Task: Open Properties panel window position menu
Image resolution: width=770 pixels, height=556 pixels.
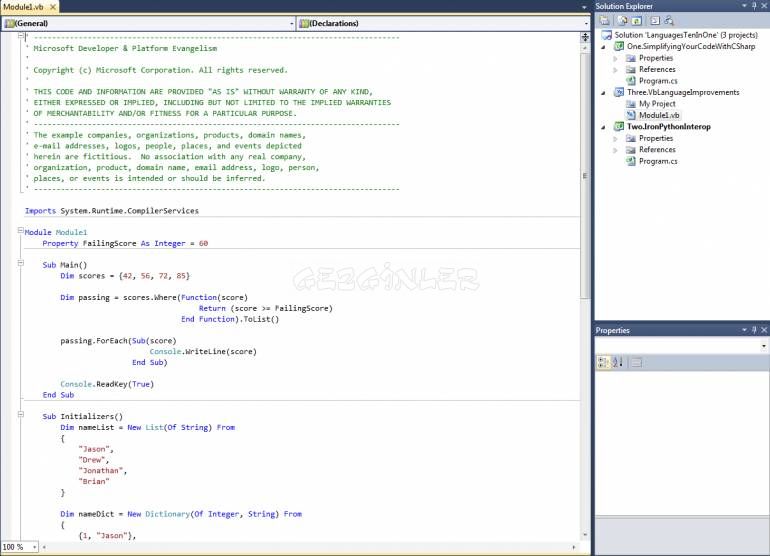Action: 744,330
